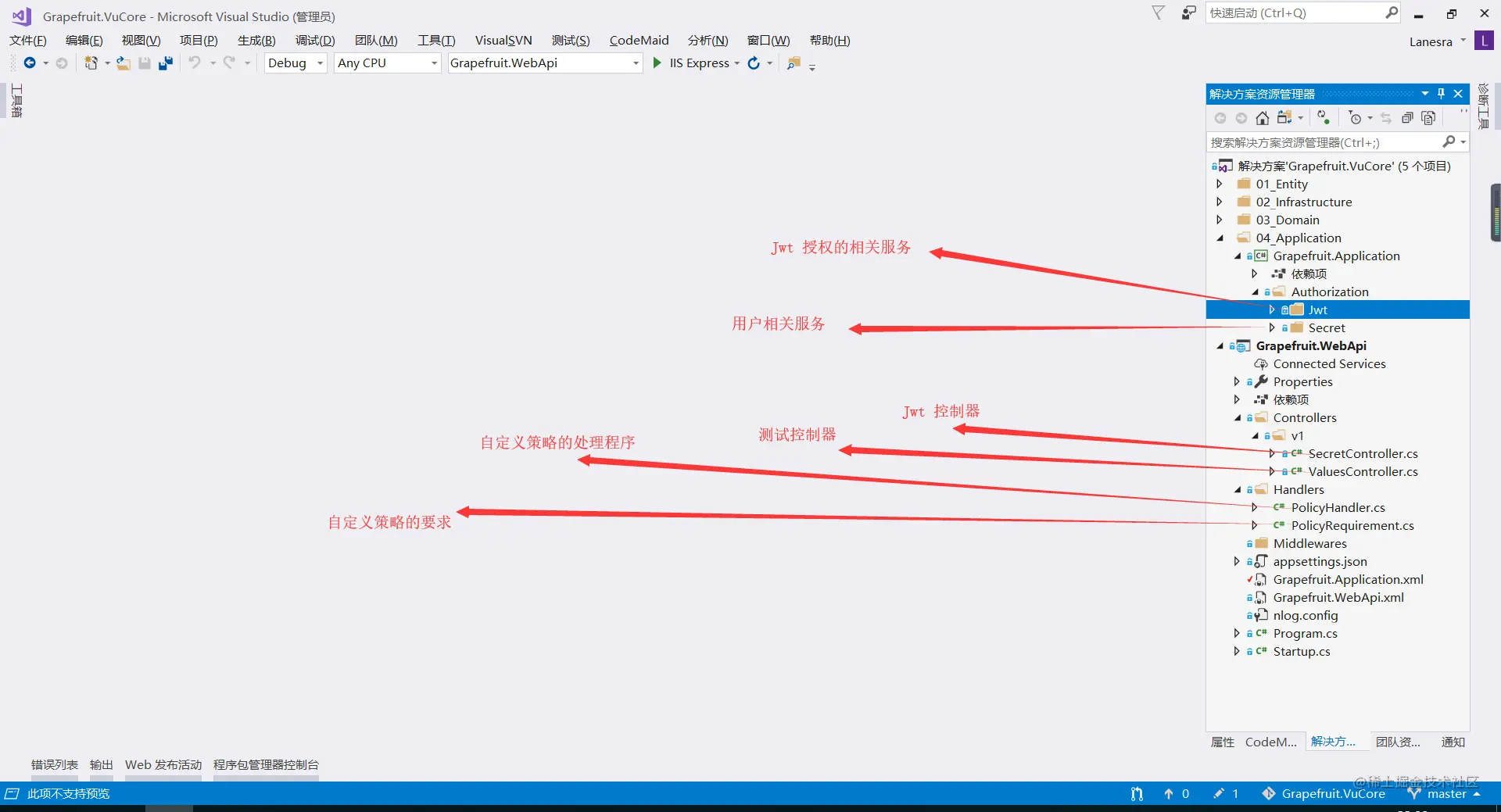1501x812 pixels.
Task: Click the Navigate Backward toolbar arrow
Action: click(30, 63)
